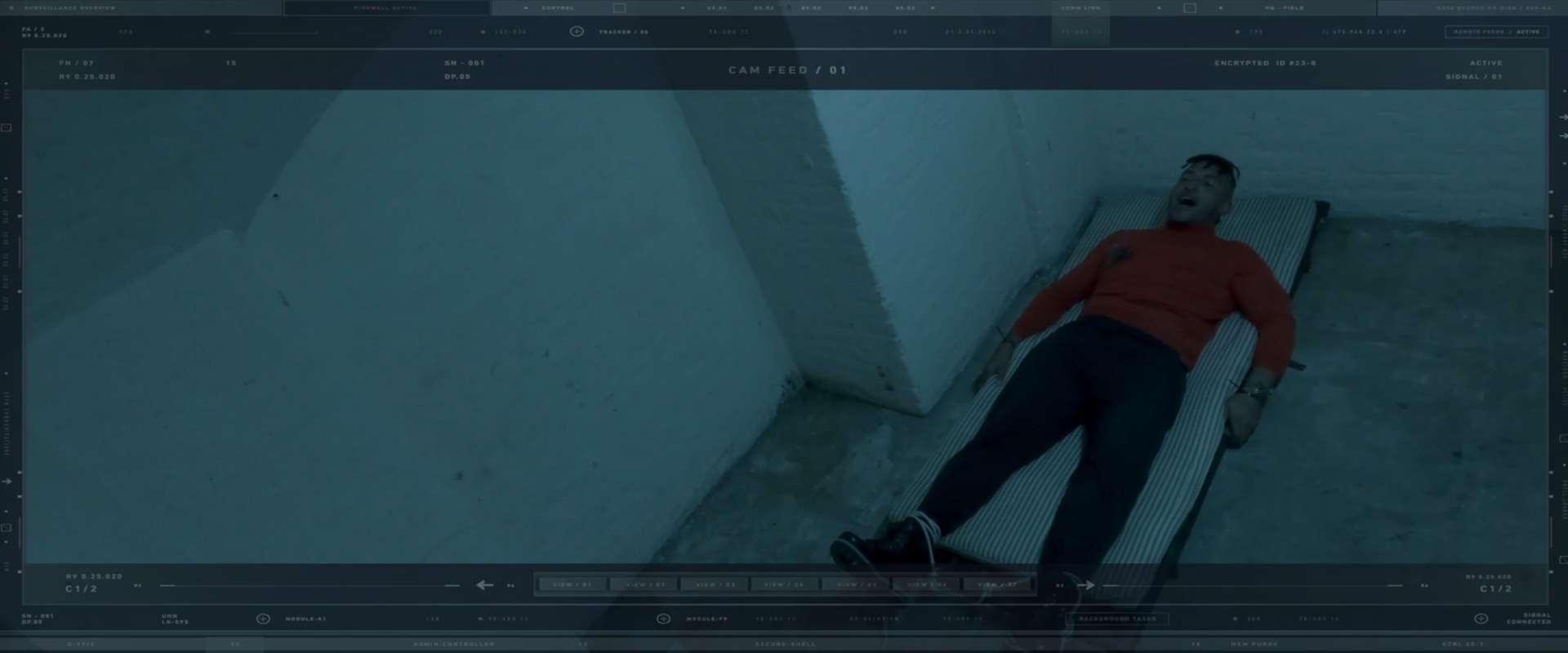Click the CAM FEED / 01 title
Viewport: 1568px width, 653px height.
[787, 70]
